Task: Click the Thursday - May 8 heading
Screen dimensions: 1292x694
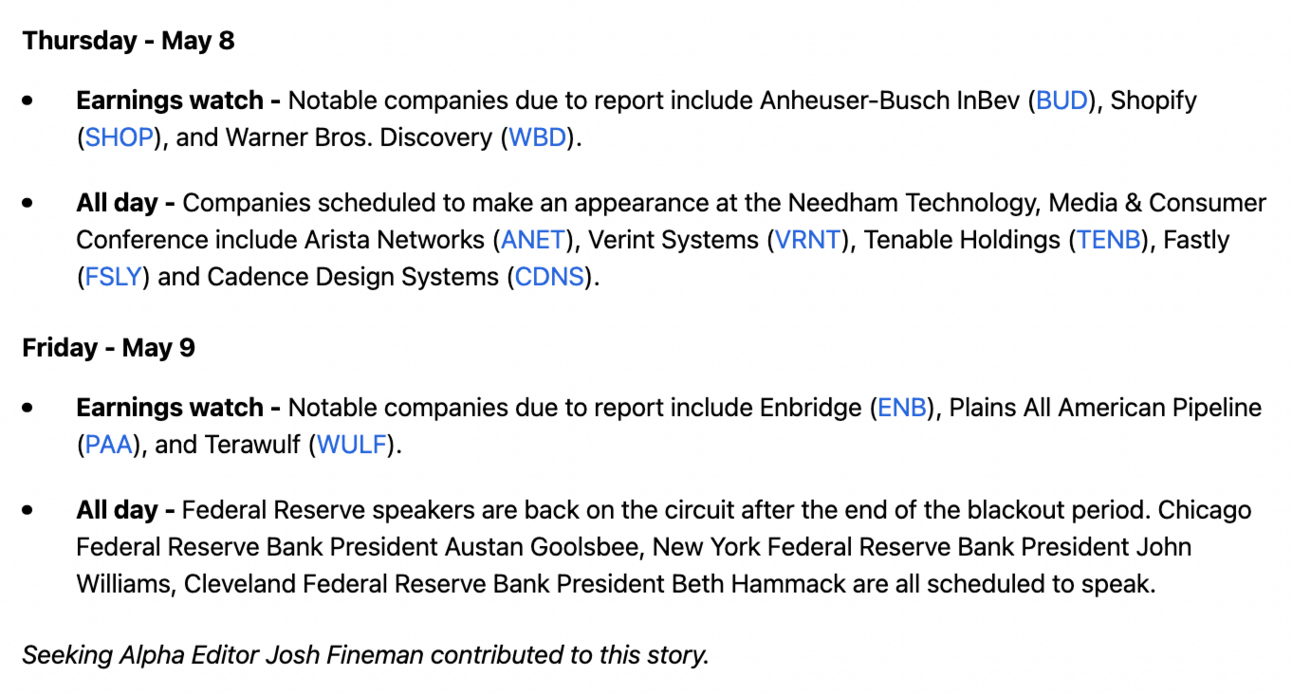Action: 128,41
